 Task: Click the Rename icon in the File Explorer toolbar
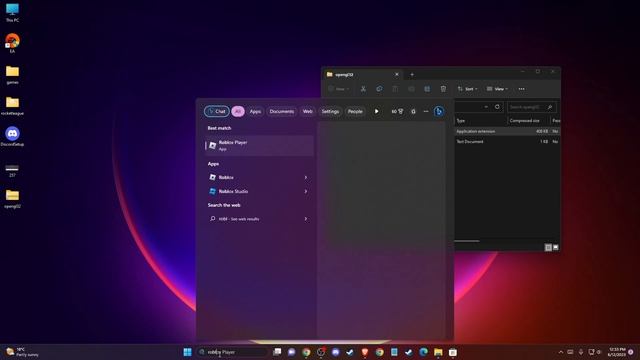point(411,89)
